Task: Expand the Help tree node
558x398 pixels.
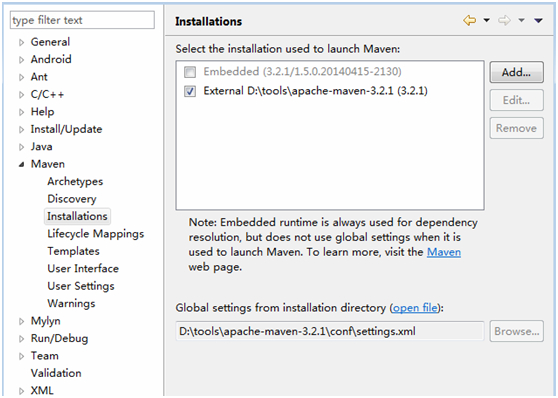Action: click(x=21, y=112)
